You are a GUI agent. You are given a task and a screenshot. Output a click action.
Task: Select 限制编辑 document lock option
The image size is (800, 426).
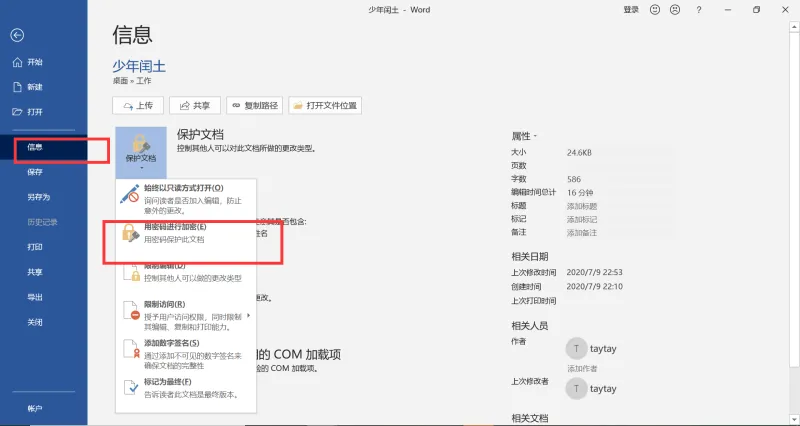coord(186,272)
